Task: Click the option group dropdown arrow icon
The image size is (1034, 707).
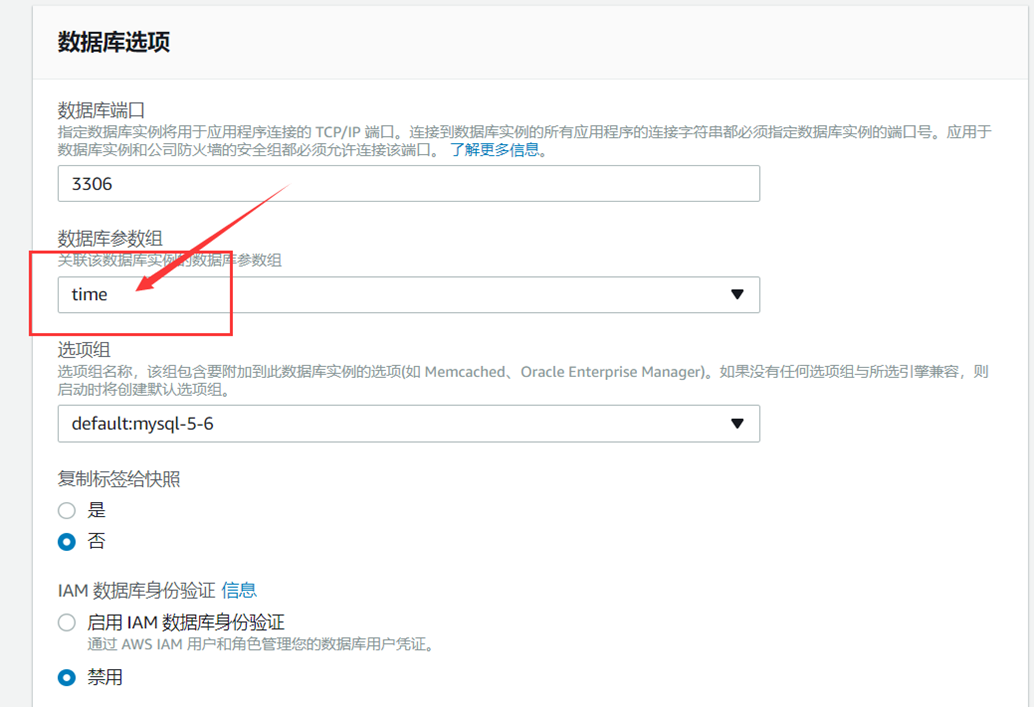Action: (737, 423)
